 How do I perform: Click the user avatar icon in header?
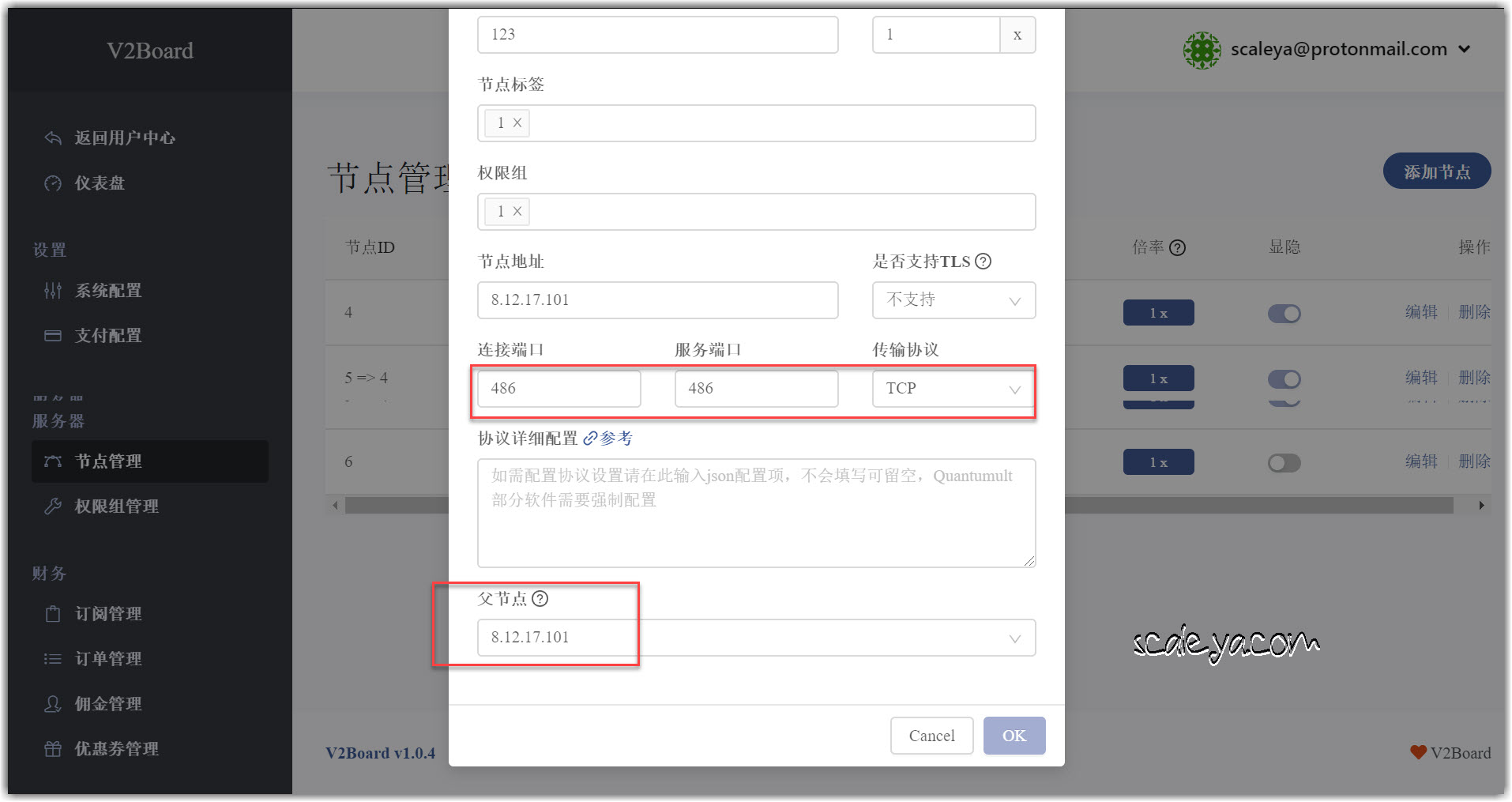(x=1202, y=50)
